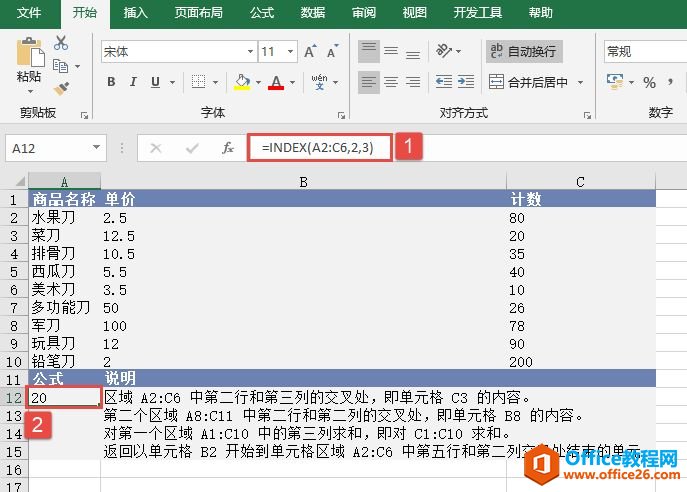Viewport: 687px width, 492px height.
Task: Click the comma style icon
Action: pyautogui.click(x=670, y=81)
